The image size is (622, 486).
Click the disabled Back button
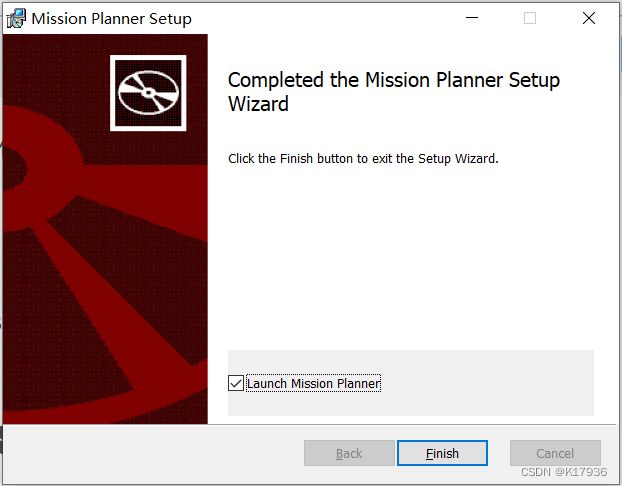pos(349,453)
